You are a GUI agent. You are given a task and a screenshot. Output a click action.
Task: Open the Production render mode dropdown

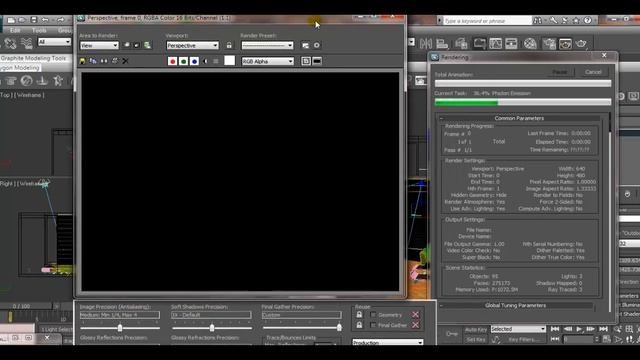coord(387,342)
